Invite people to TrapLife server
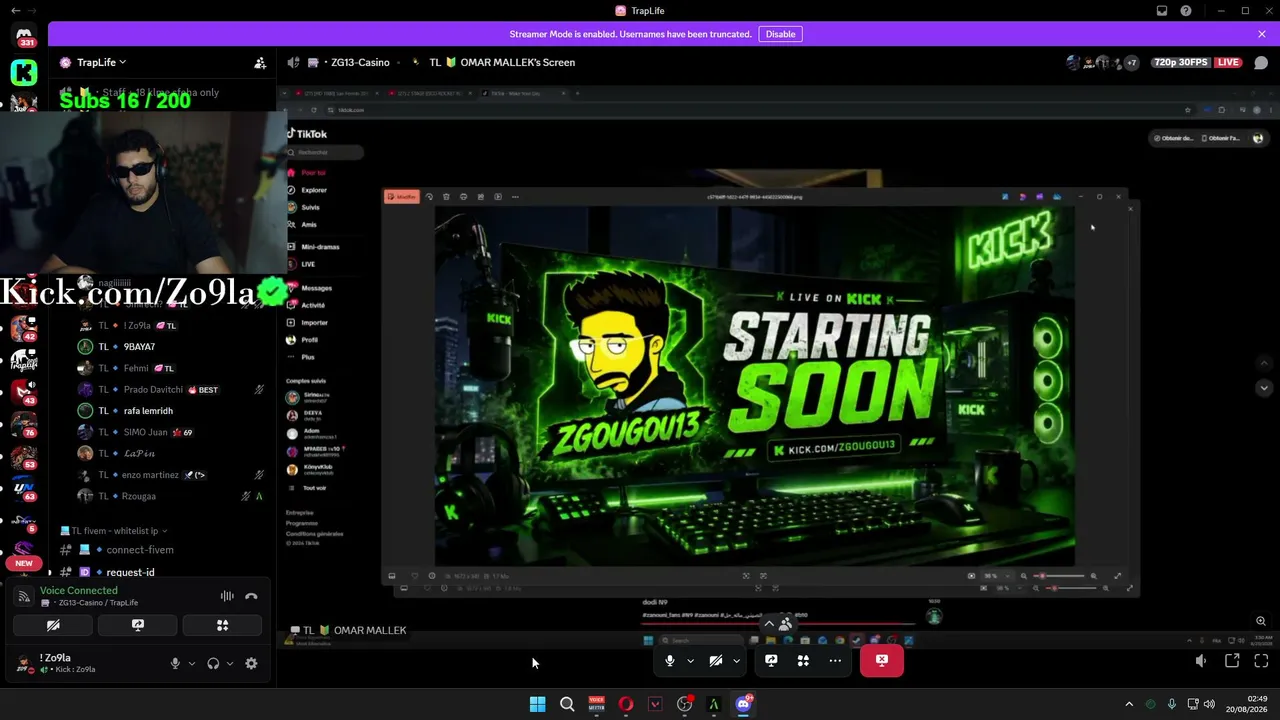The height and width of the screenshot is (720, 1280). 260,62
